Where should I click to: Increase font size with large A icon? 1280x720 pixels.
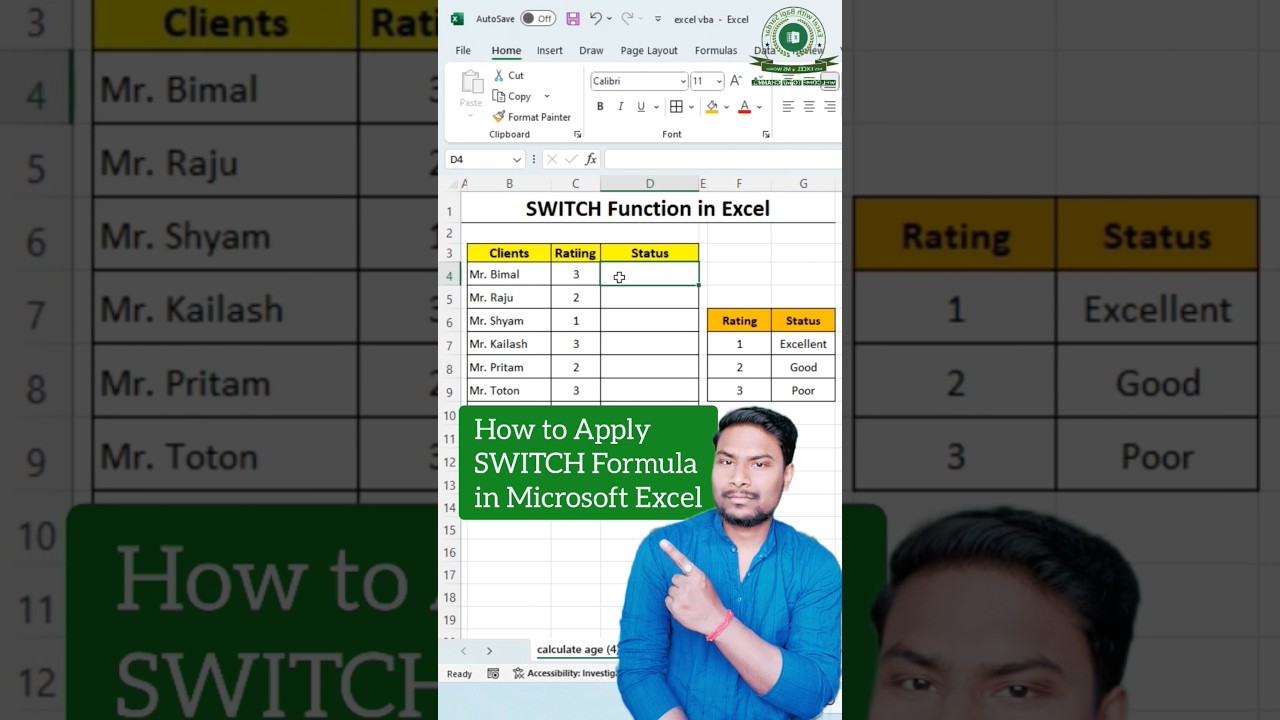click(x=736, y=81)
